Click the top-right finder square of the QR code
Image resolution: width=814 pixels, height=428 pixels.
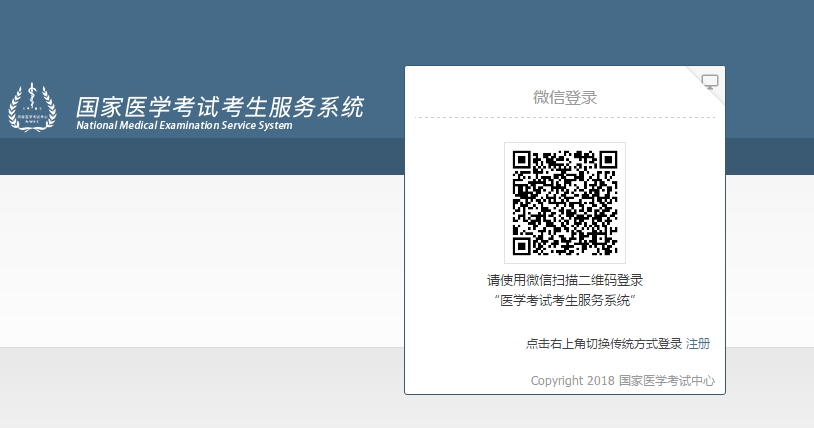coord(608,159)
